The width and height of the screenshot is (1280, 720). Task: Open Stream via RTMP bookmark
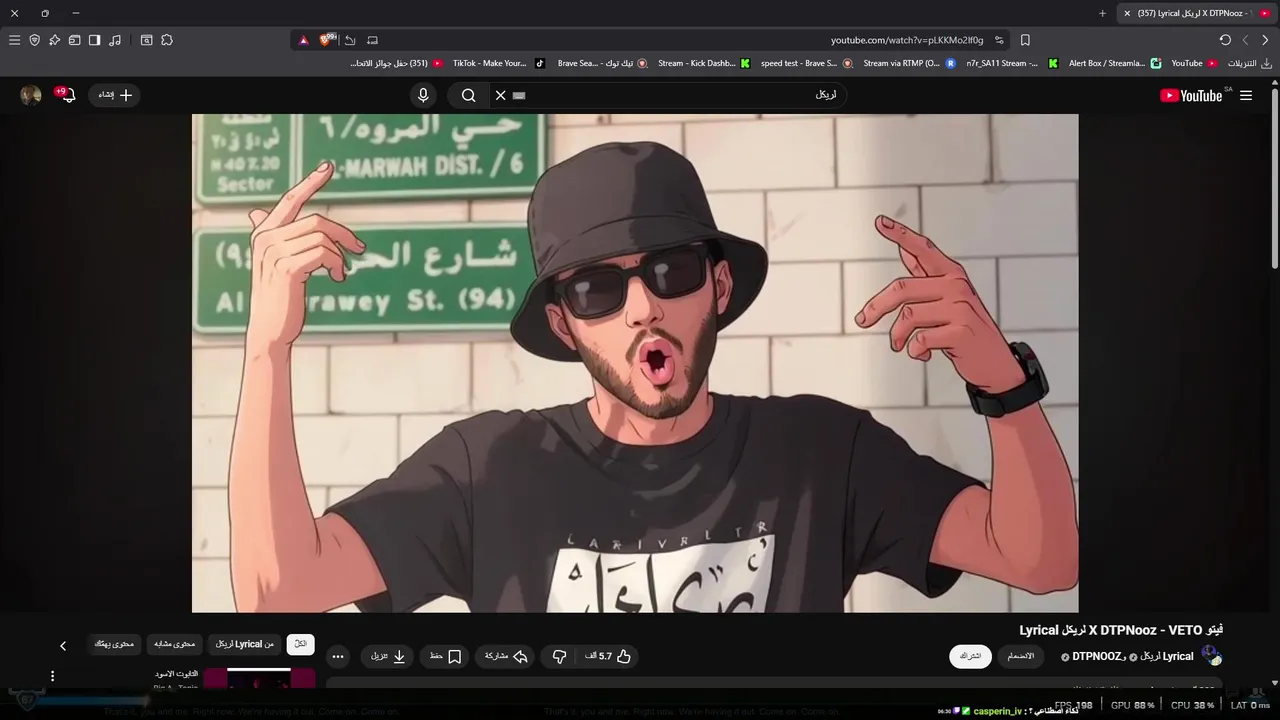tap(908, 63)
